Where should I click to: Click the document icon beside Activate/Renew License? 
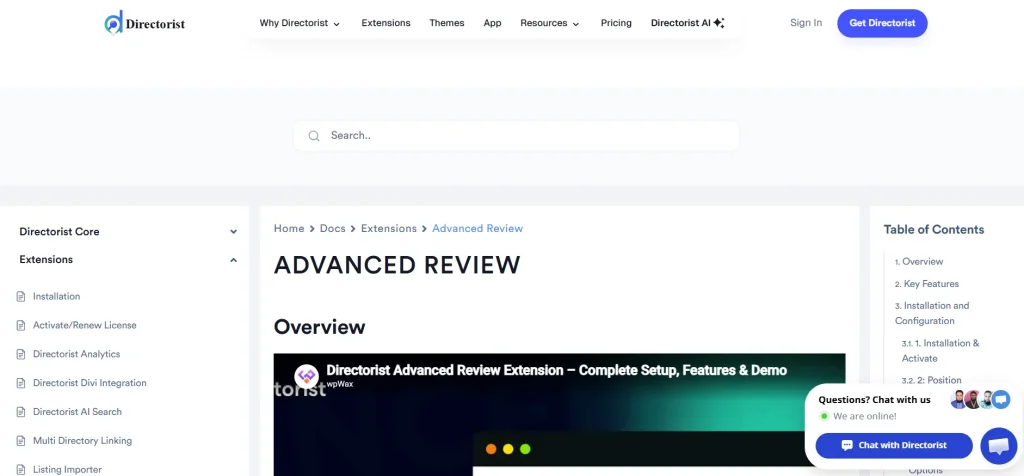point(21,325)
